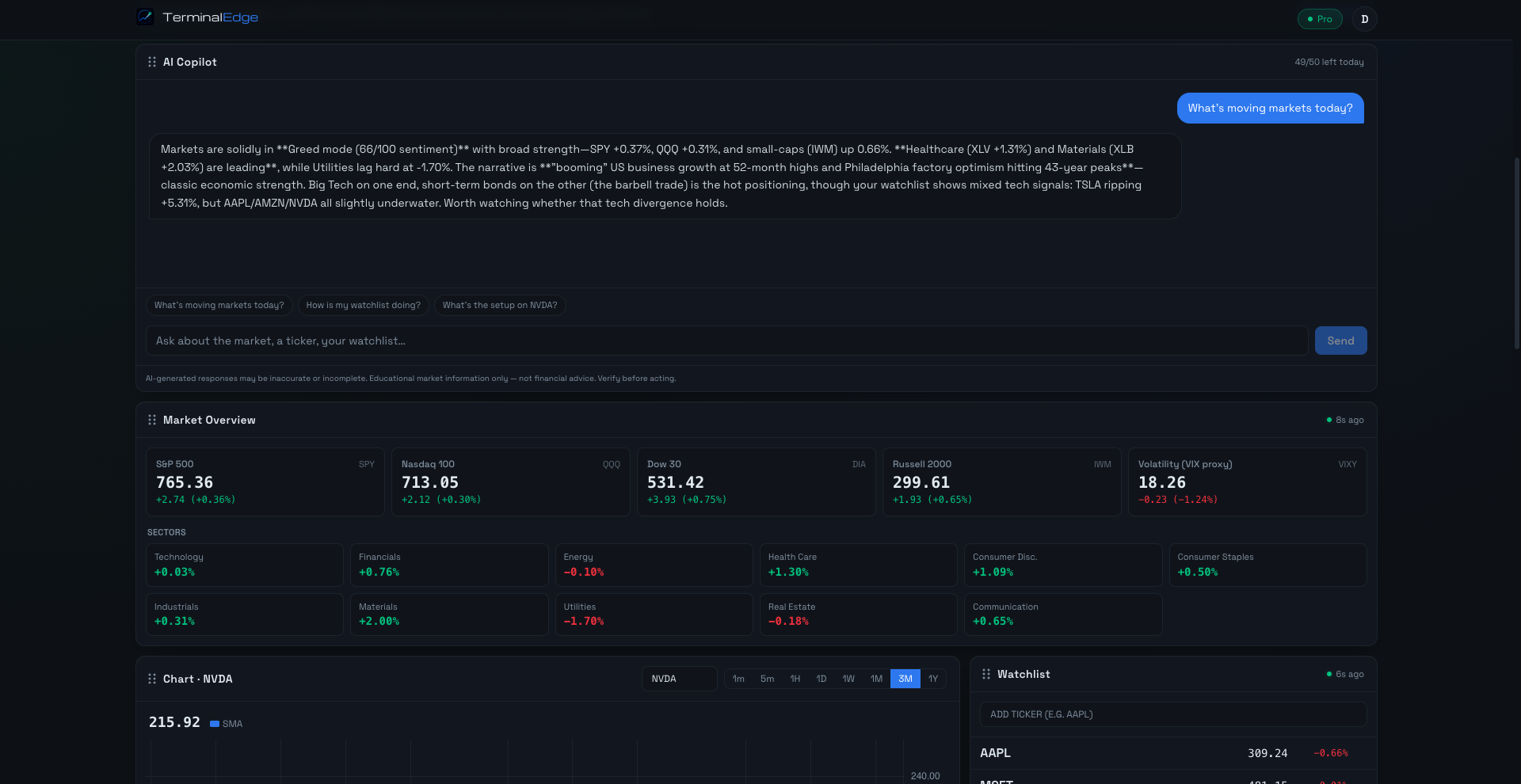The image size is (1521, 784).
Task: Toggle the SMA indicator legend
Action: 227,724
